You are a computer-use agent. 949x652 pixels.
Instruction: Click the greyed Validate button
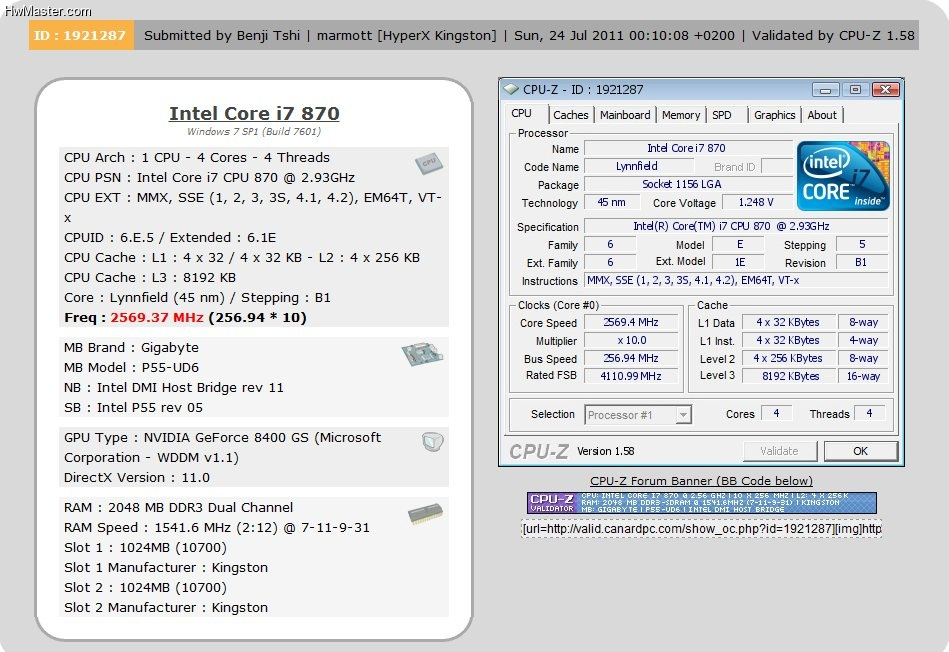pos(779,451)
